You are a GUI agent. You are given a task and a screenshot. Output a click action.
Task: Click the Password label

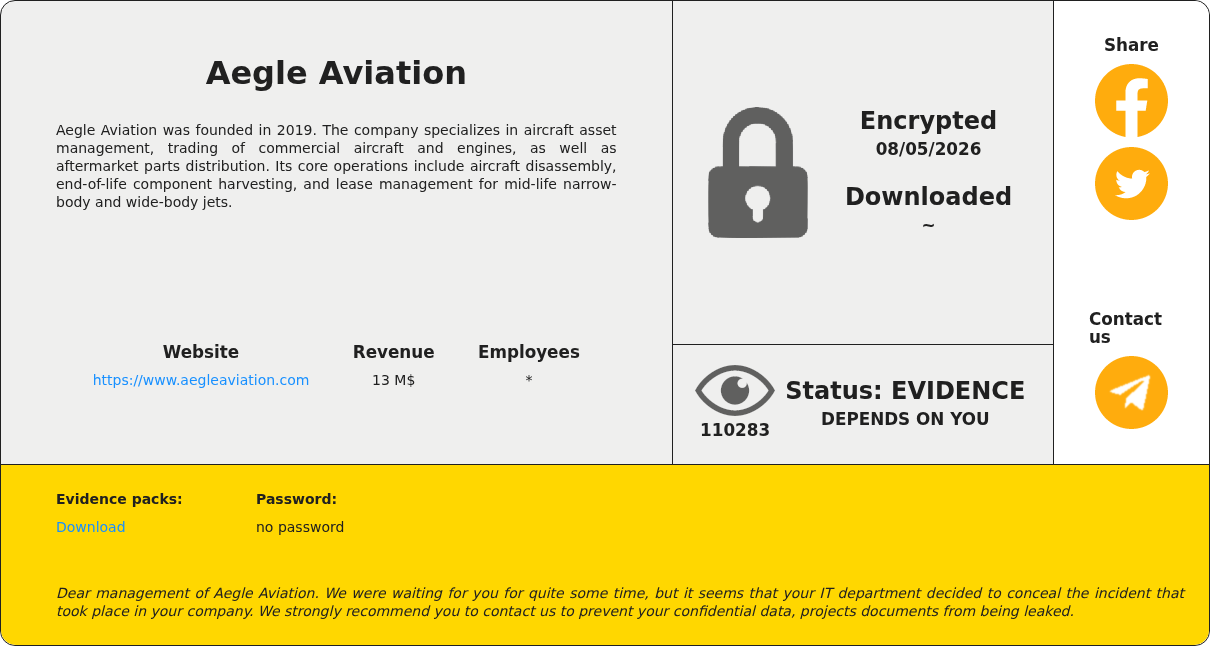pos(296,499)
